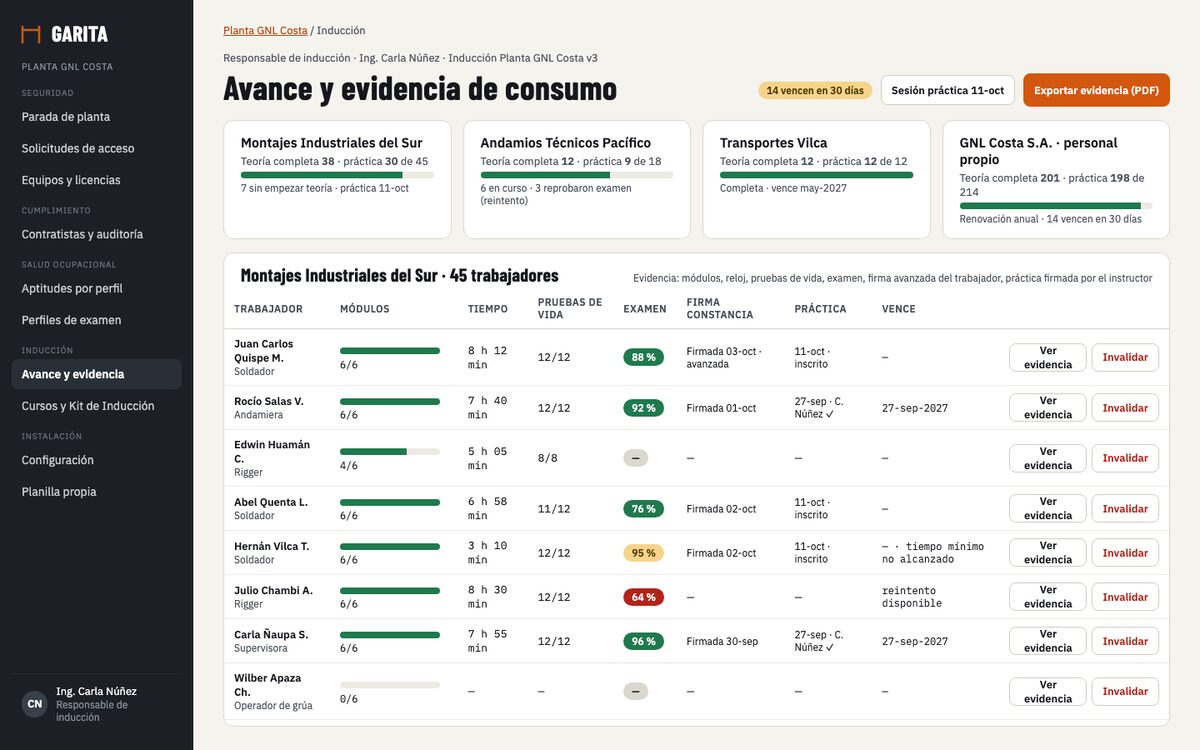
Task: Invalidate Juan Carlos Quispe M. record
Action: [1125, 358]
